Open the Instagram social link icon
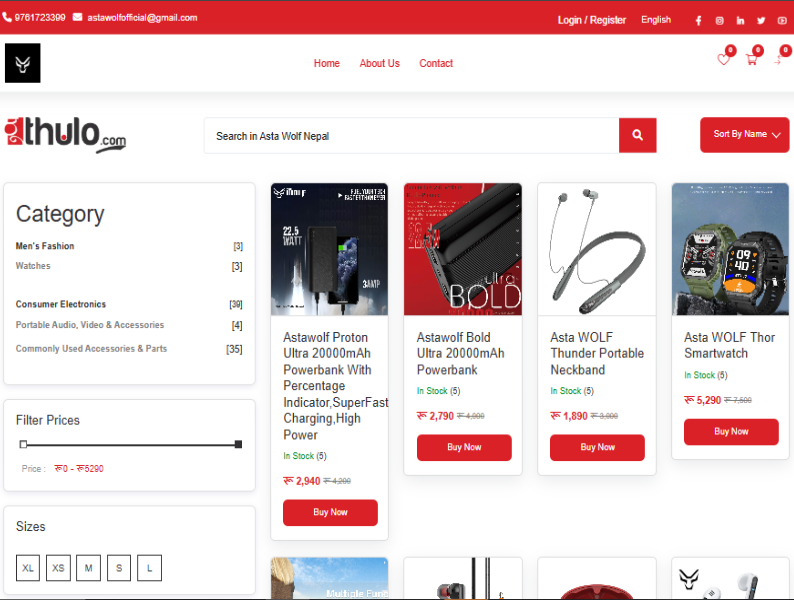Viewport: 794px width, 600px height. (x=719, y=20)
